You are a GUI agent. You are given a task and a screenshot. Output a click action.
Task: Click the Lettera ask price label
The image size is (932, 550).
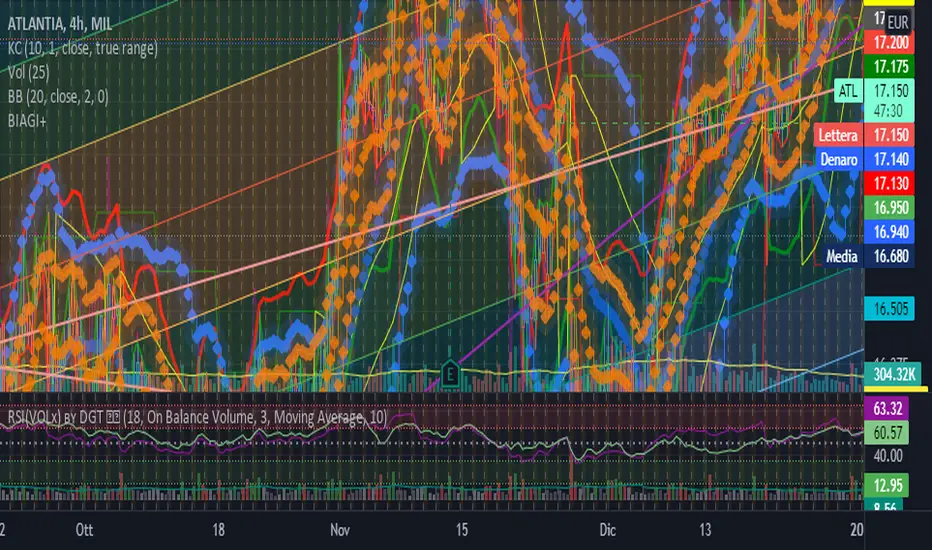pyautogui.click(x=837, y=136)
